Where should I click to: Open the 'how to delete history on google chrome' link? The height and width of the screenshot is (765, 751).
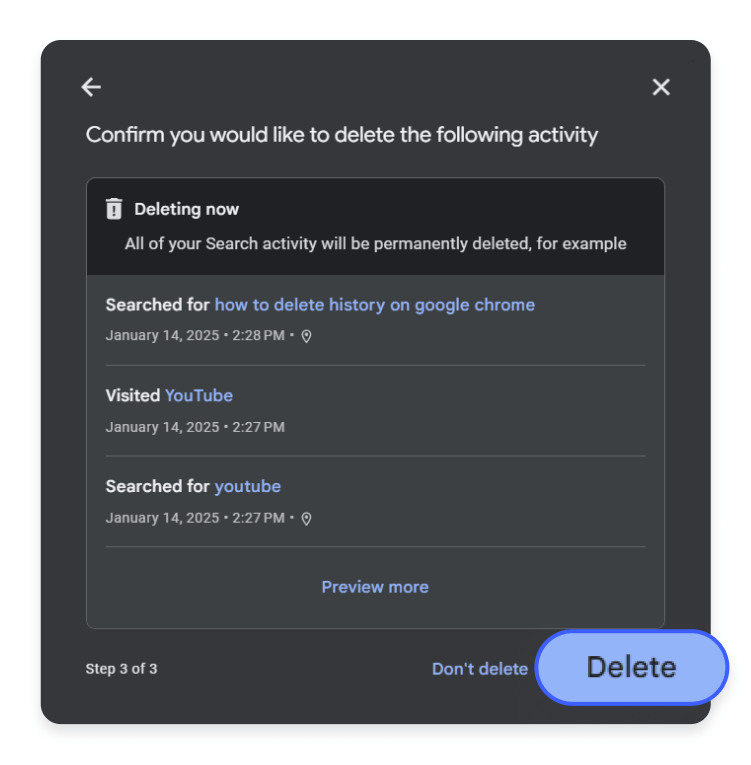pyautogui.click(x=374, y=304)
